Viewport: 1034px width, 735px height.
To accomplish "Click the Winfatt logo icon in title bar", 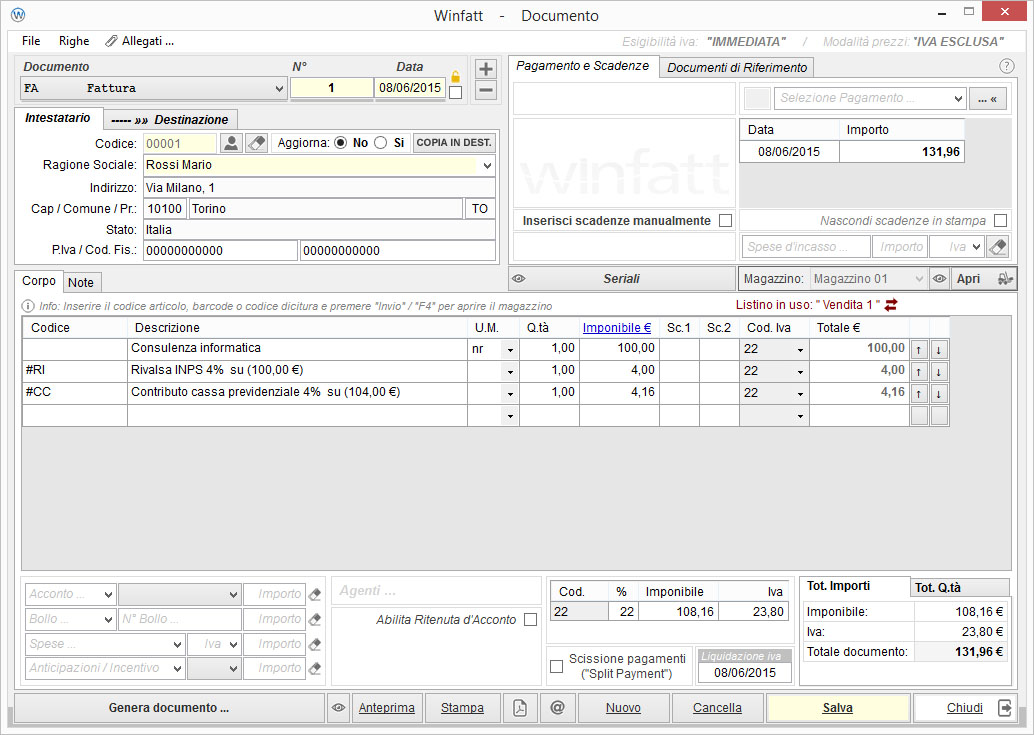I will click(x=18, y=15).
